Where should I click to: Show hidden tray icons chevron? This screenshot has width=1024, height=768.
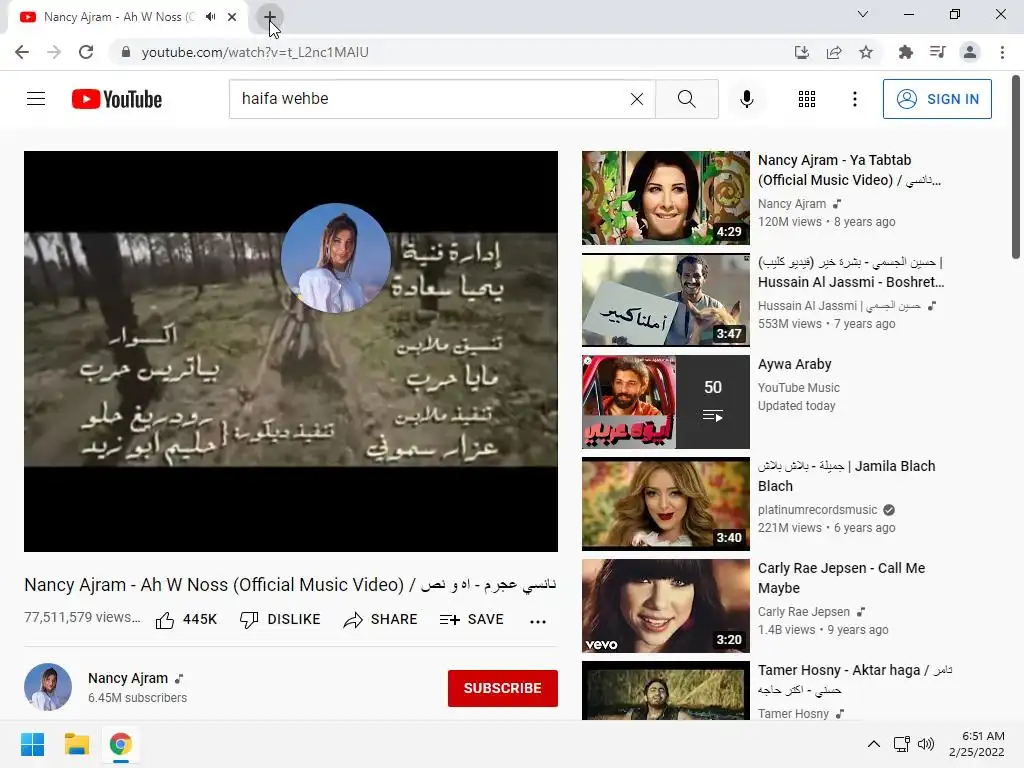(874, 744)
